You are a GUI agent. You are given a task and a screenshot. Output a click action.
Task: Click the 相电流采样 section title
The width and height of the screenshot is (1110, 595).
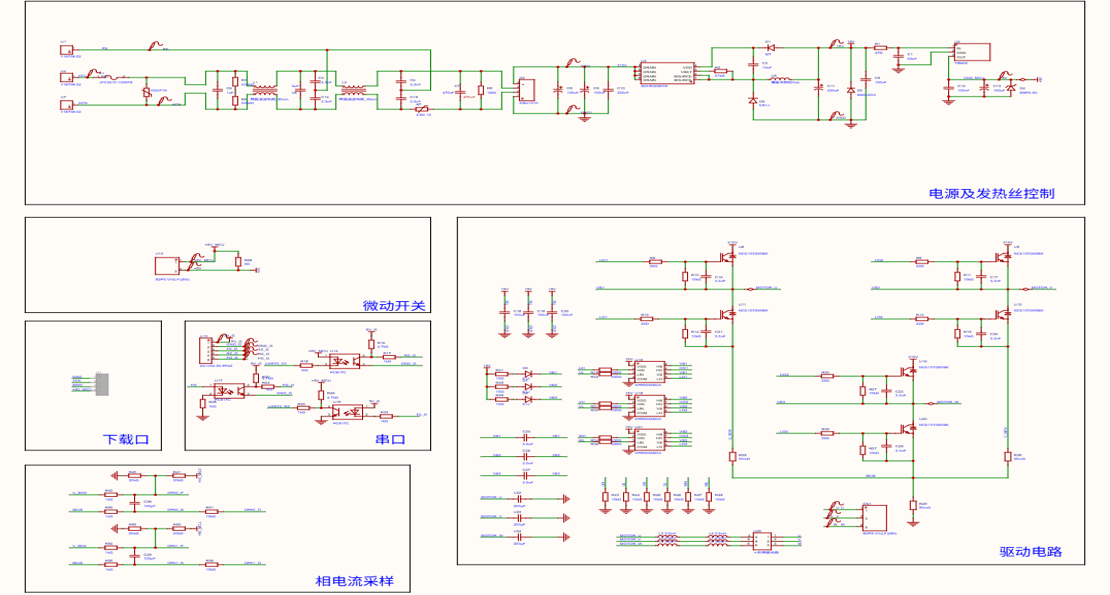[354, 581]
